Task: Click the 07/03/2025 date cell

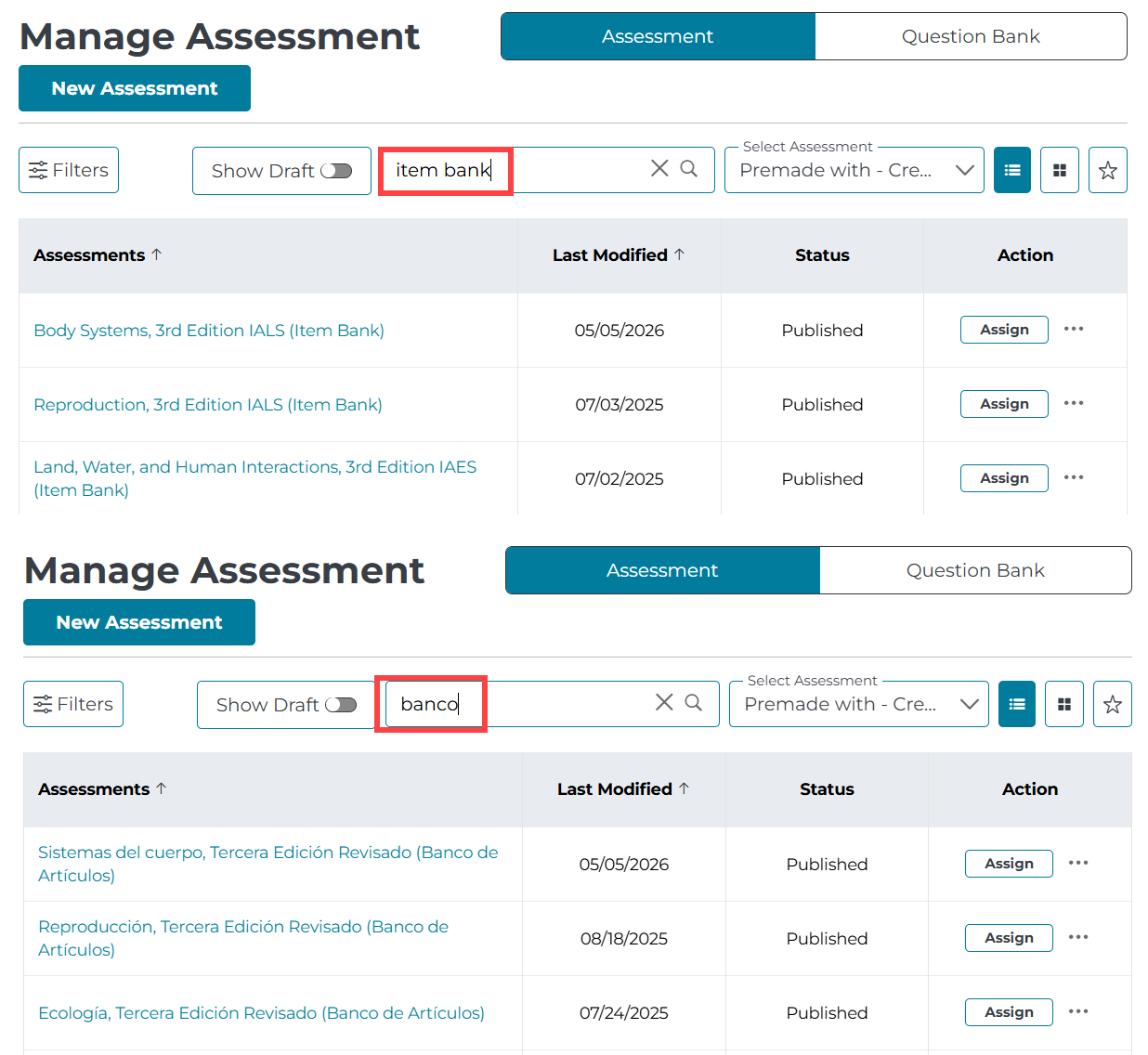Action: [x=620, y=405]
